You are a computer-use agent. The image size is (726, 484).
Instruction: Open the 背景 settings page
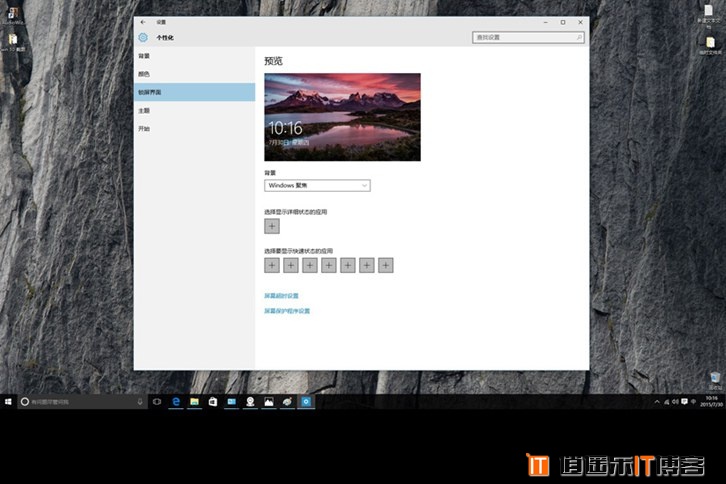pos(194,56)
